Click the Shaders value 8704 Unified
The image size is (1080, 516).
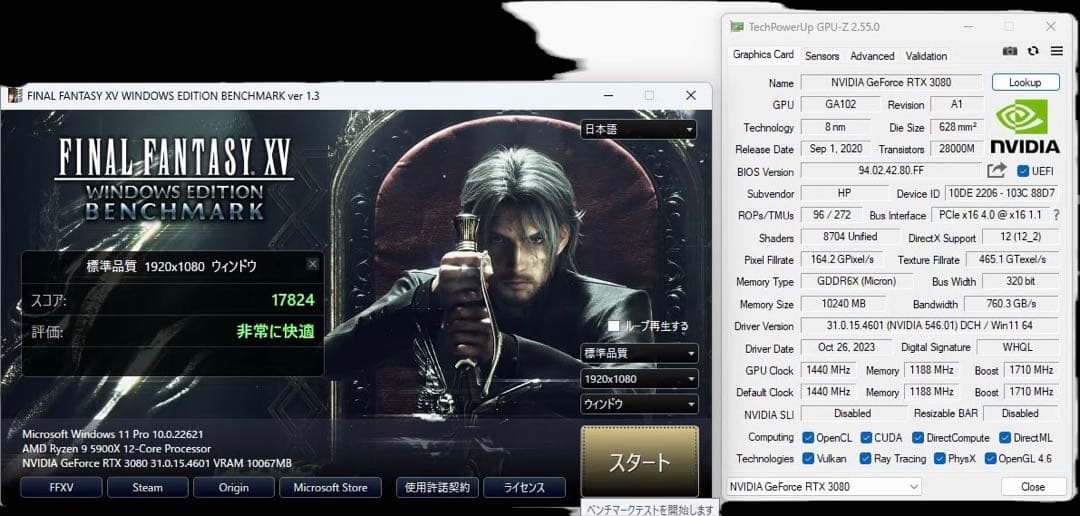click(x=850, y=236)
